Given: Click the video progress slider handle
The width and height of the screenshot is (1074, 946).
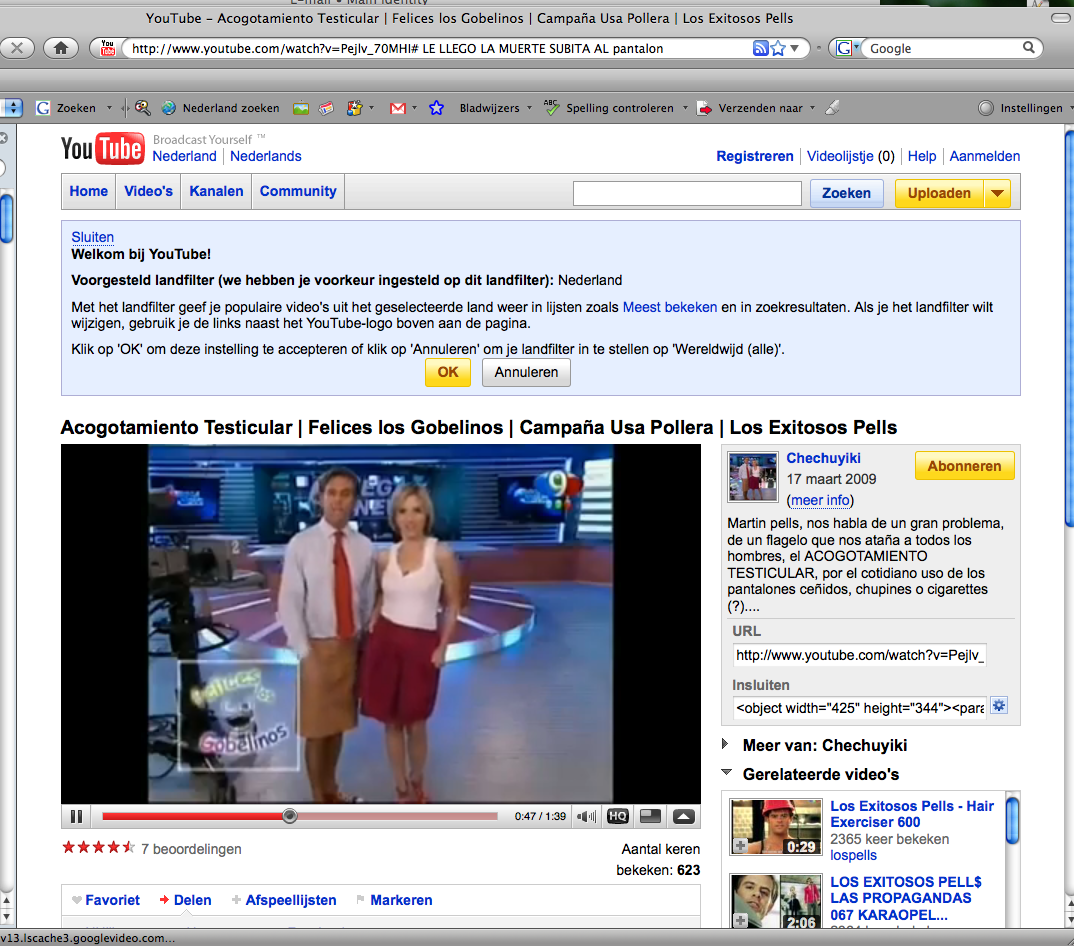Looking at the screenshot, I should tap(290, 816).
